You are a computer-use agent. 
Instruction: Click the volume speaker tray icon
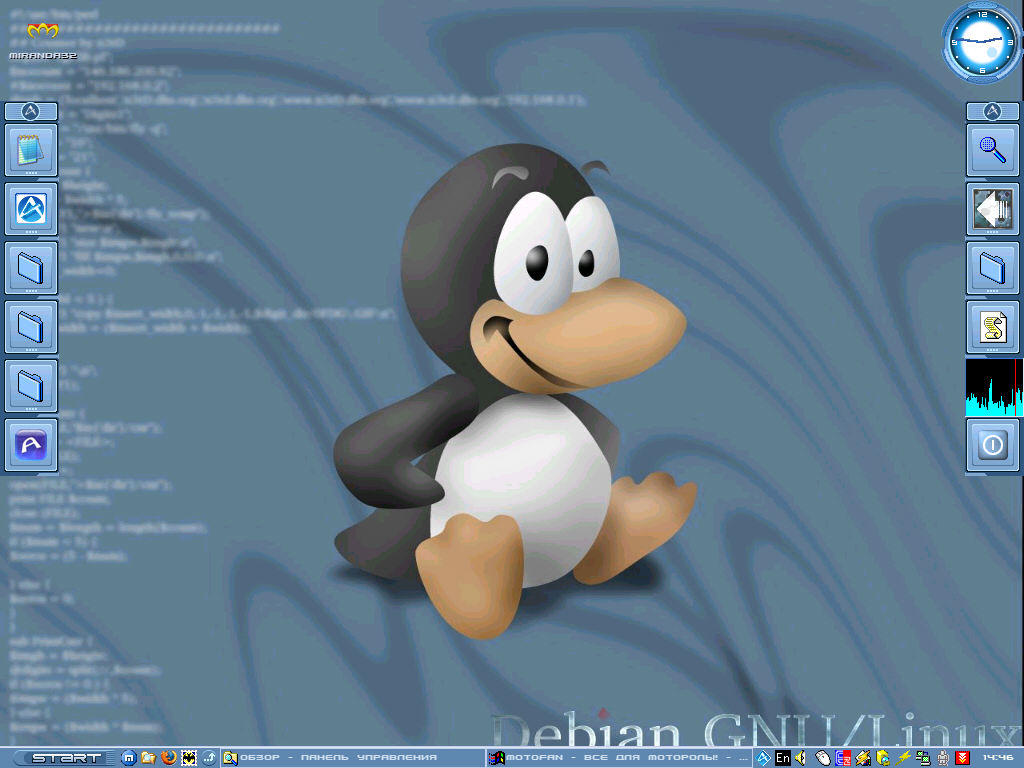pos(801,758)
